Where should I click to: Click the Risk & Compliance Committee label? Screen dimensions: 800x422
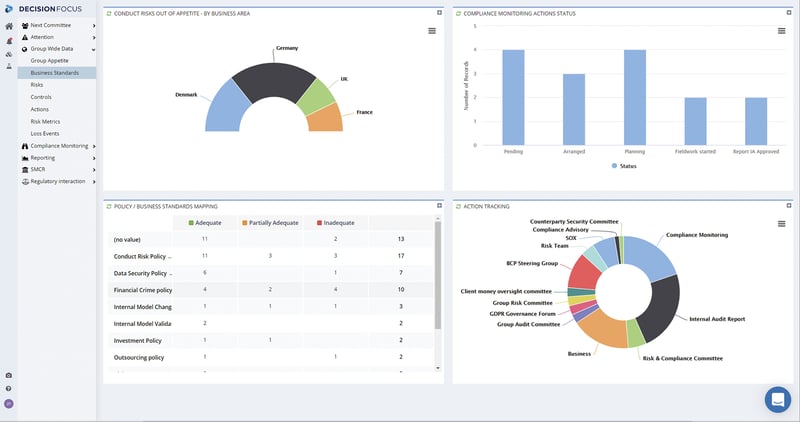tap(683, 359)
